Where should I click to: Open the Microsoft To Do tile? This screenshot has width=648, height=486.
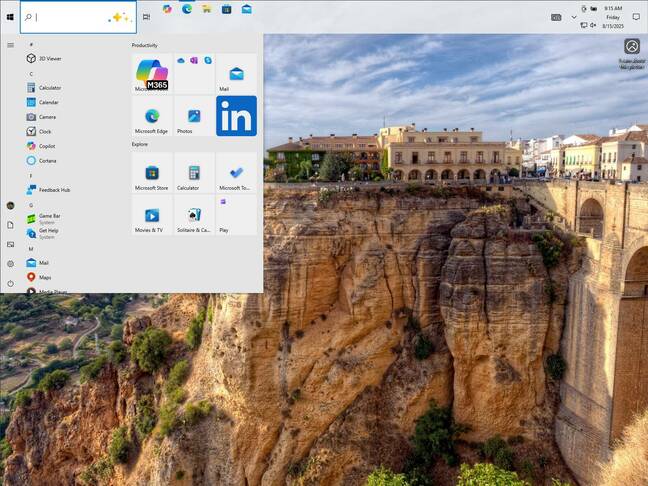pos(236,172)
